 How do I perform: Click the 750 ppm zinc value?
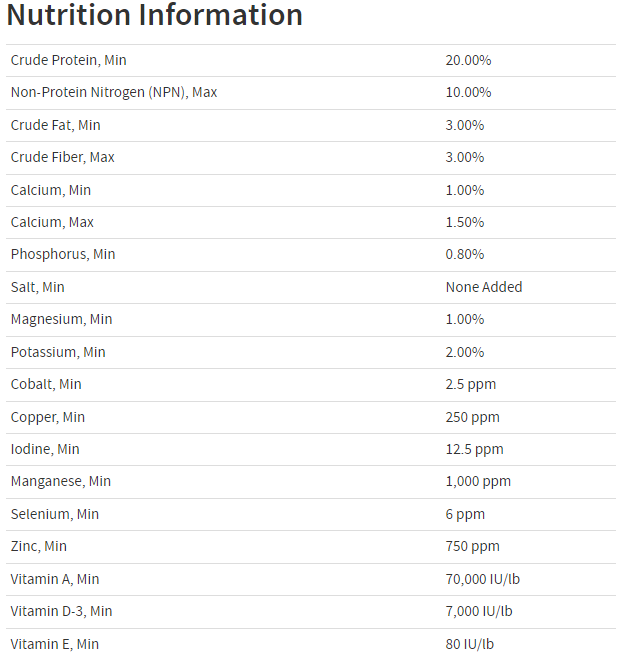(472, 546)
